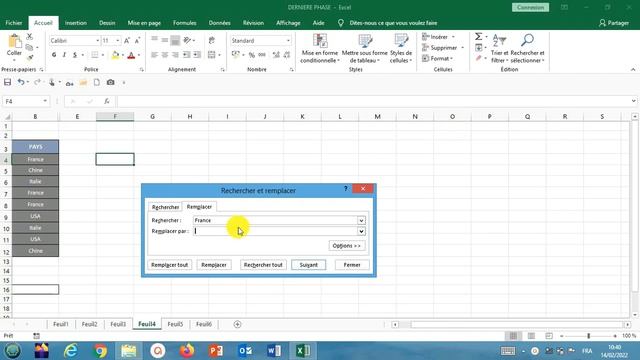Viewport: 640px width, 360px height.
Task: Open Trier et filtrer menu
Action: pos(499,49)
